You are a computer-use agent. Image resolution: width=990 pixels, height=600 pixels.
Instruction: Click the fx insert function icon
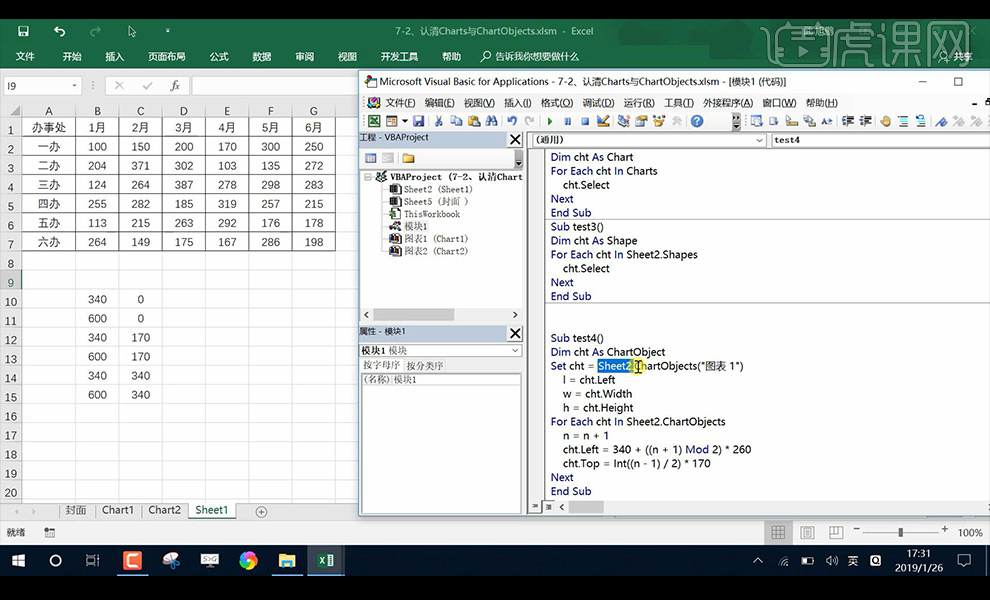(x=175, y=85)
